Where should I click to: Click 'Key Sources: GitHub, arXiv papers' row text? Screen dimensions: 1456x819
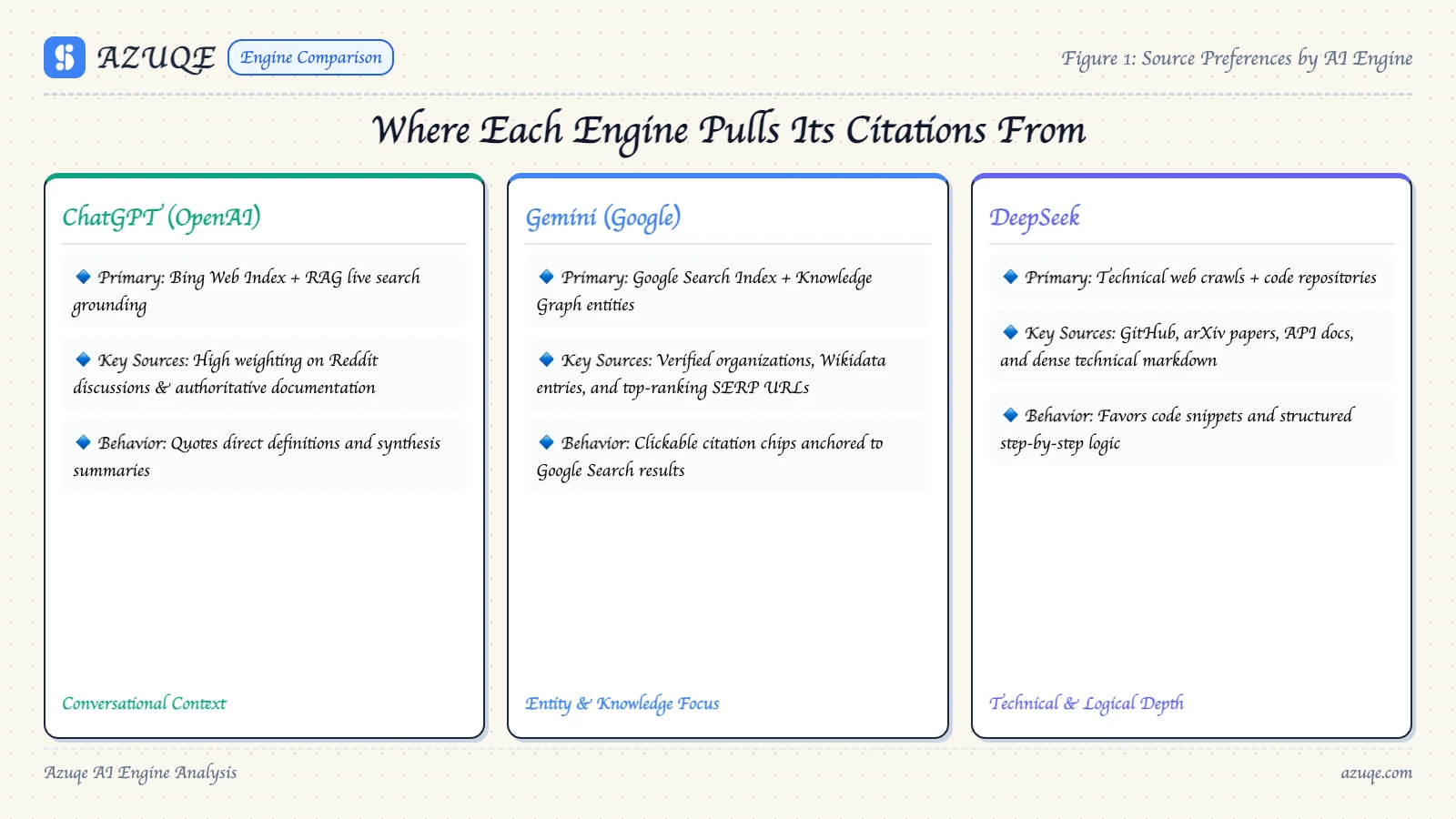click(1191, 346)
